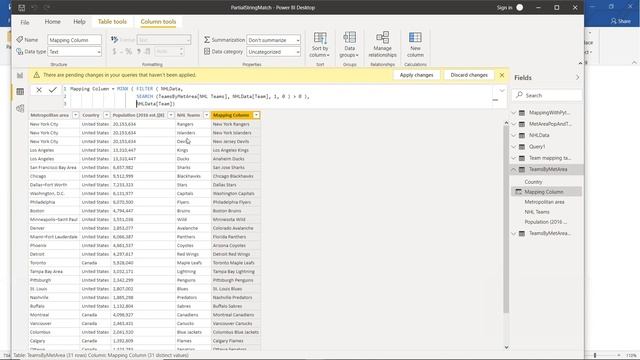Open Sort by column menu

coord(320,44)
